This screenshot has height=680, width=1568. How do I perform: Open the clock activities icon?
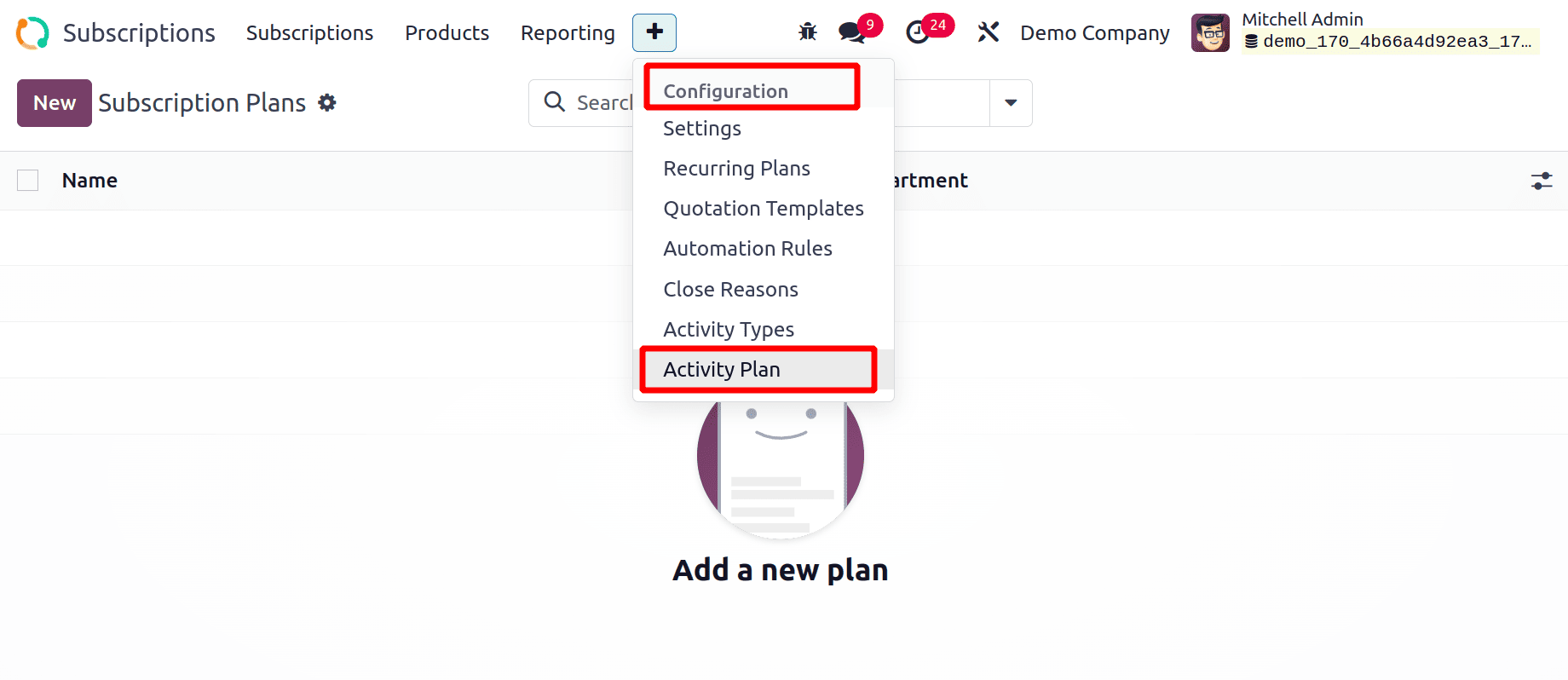coord(918,32)
